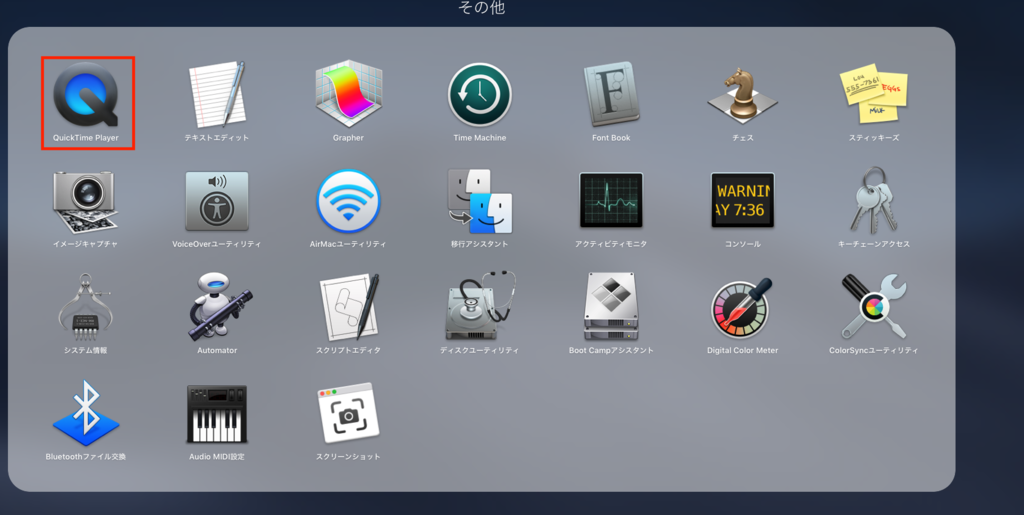Launch the イメージキャプチャ camera icon

86,202
